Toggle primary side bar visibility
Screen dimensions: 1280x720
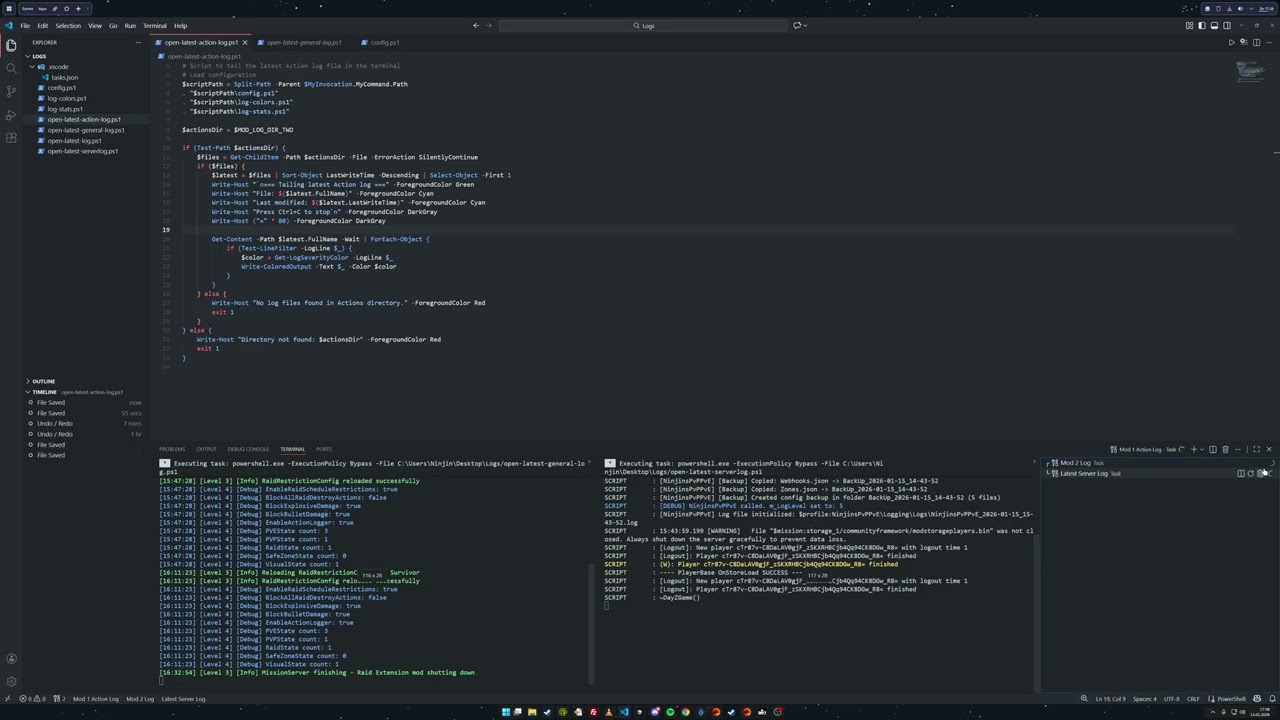1202,25
